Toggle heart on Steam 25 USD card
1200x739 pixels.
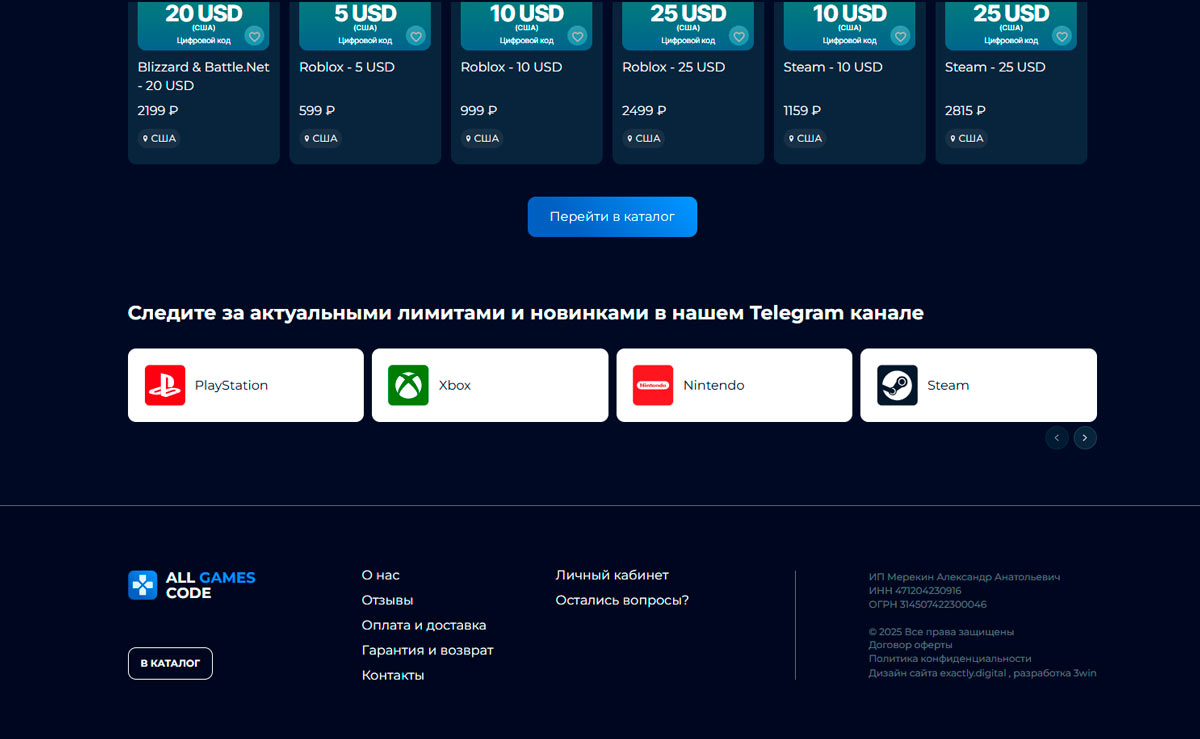(1062, 36)
